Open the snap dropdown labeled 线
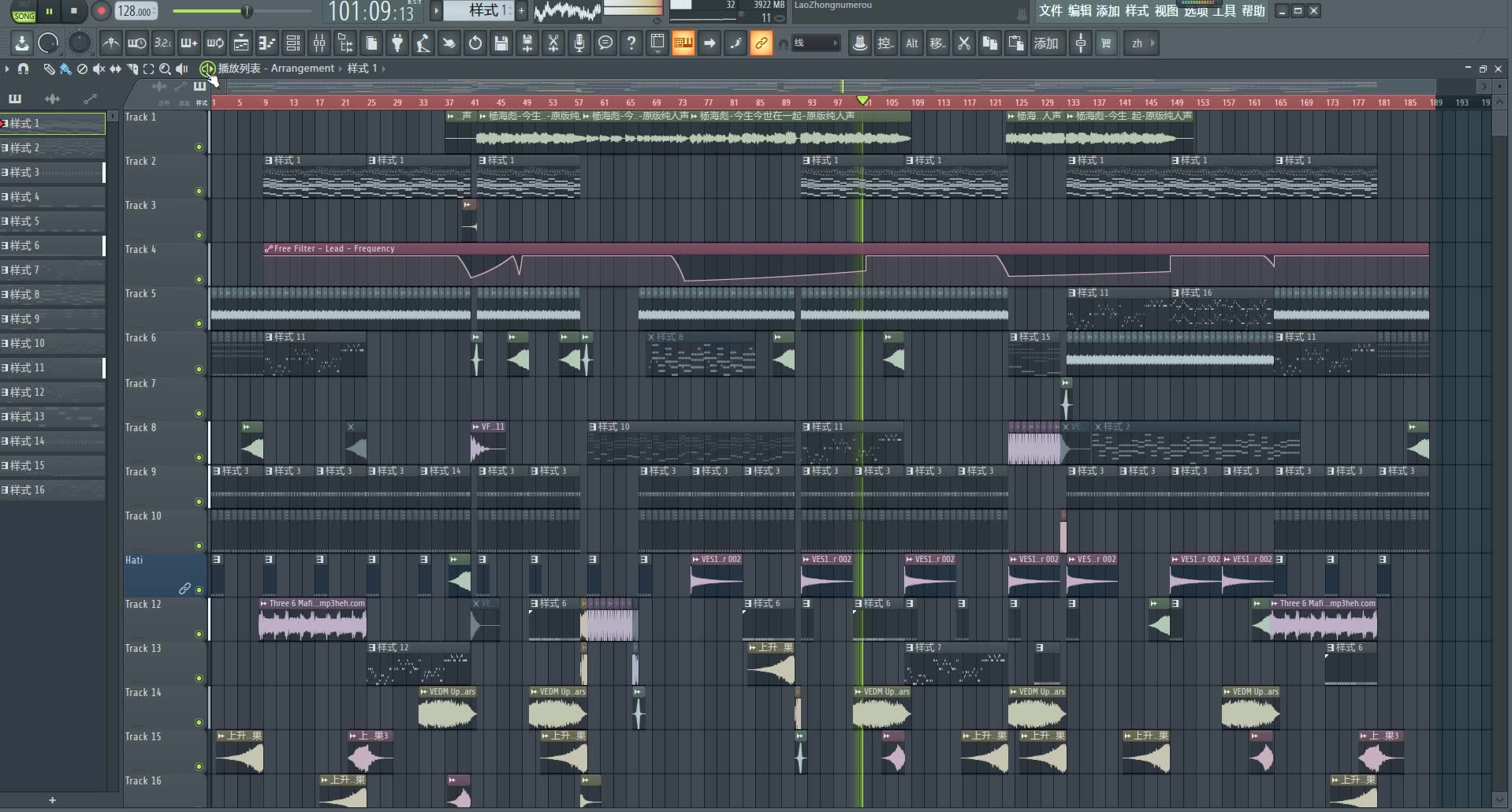This screenshot has height=812, width=1512. tap(814, 43)
